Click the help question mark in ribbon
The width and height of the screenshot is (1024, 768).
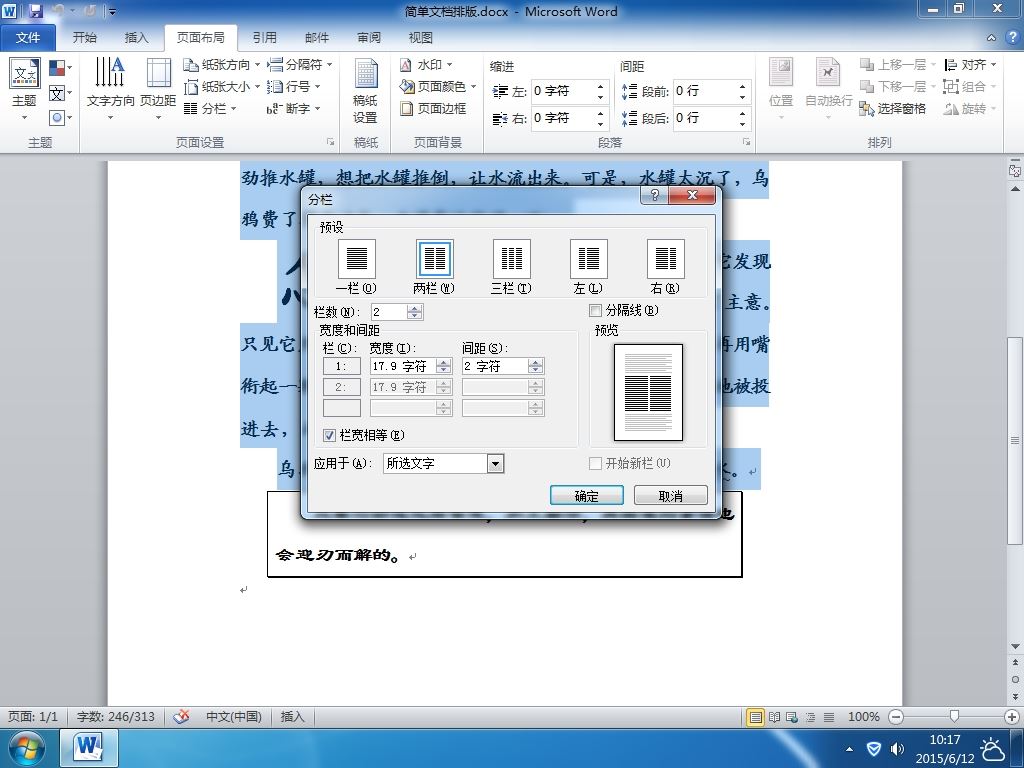1012,37
